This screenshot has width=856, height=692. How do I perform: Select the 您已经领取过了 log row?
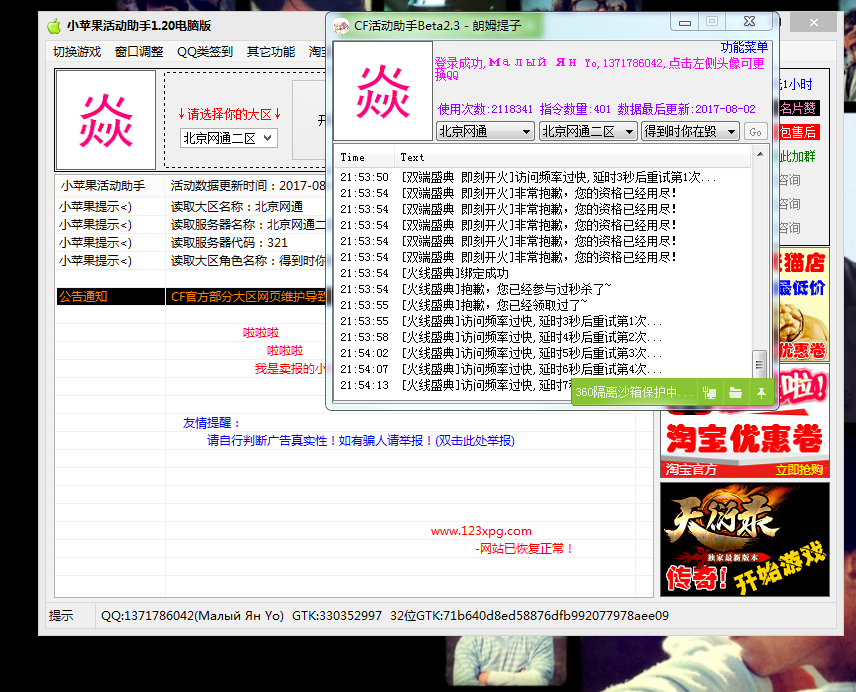[x=543, y=305]
